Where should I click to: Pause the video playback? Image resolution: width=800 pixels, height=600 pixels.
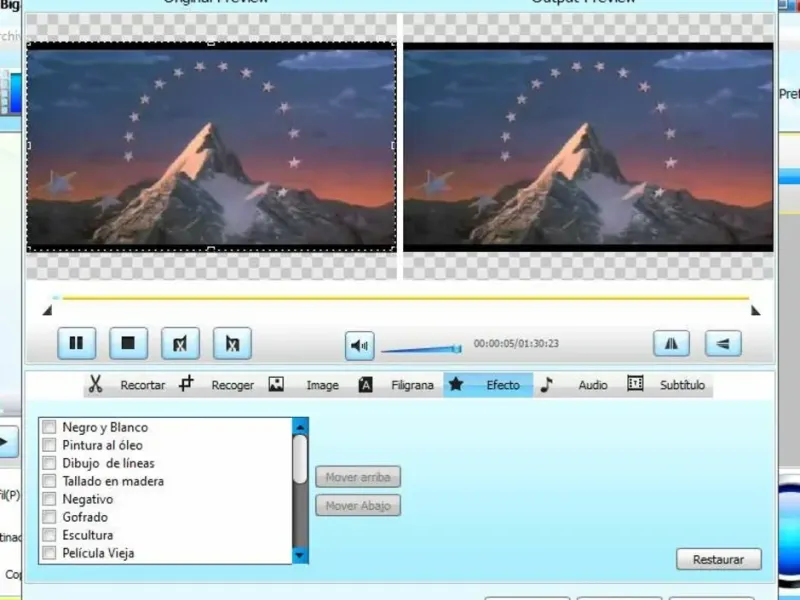coord(77,343)
